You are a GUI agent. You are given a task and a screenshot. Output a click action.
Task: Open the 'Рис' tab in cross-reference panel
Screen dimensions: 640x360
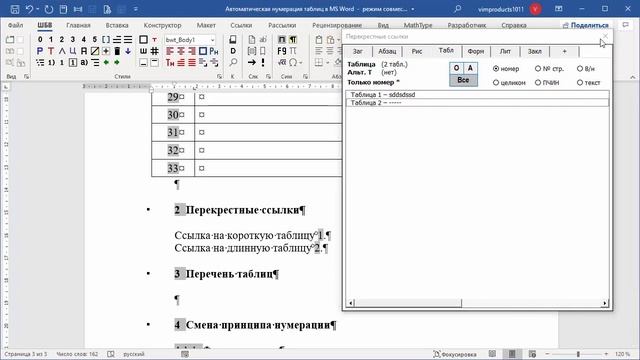[x=417, y=51]
